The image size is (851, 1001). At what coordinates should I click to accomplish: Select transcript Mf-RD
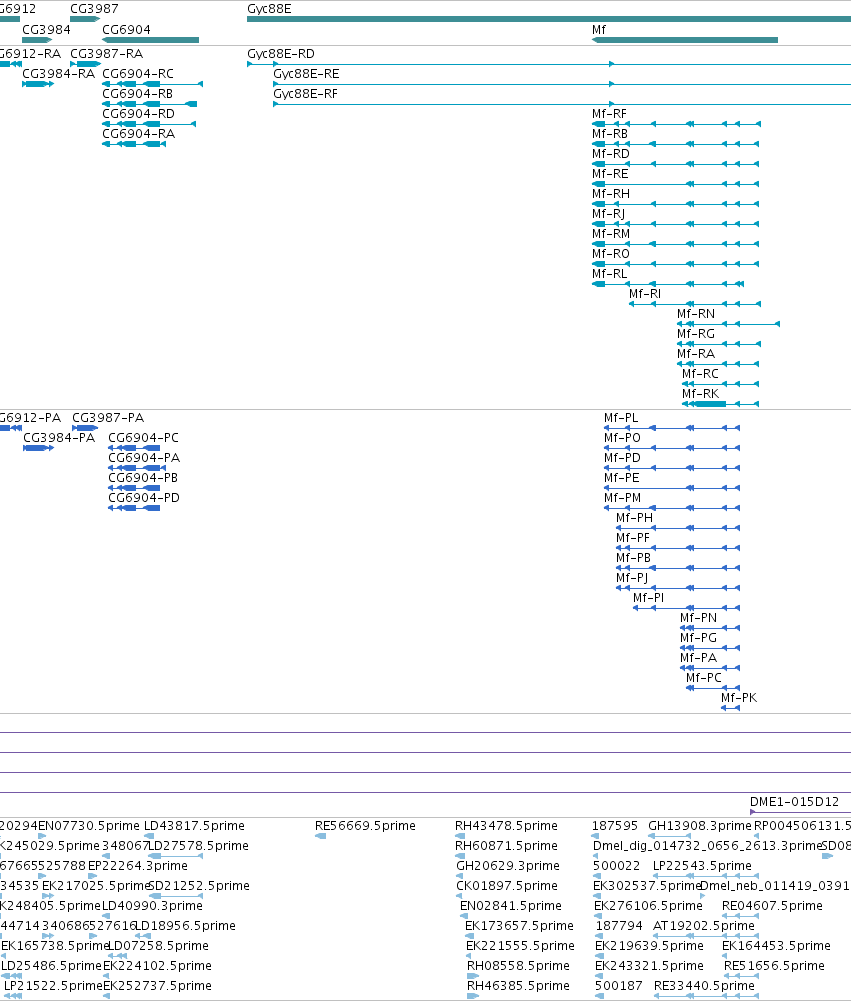(x=675, y=164)
